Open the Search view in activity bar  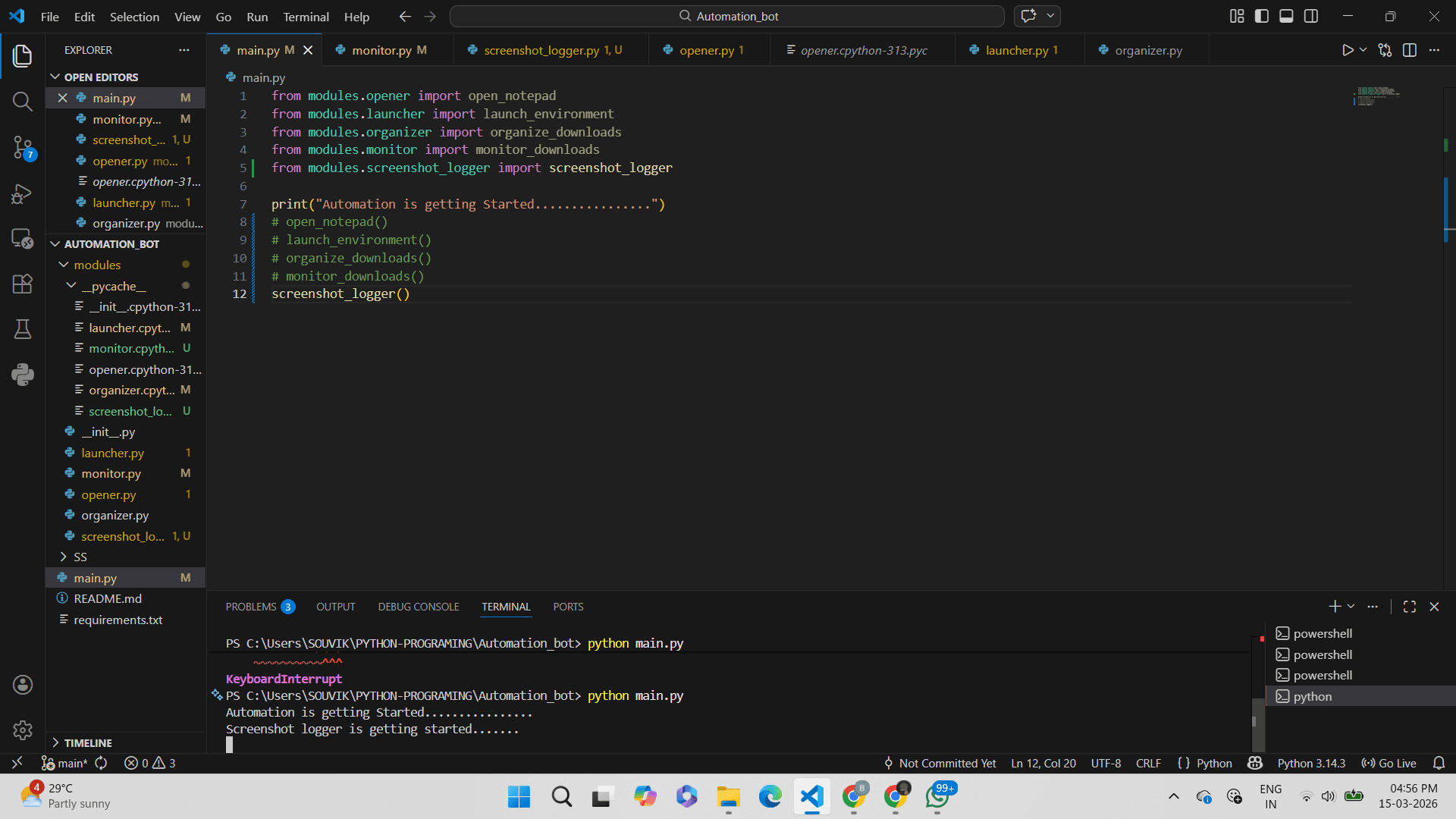pyautogui.click(x=23, y=101)
